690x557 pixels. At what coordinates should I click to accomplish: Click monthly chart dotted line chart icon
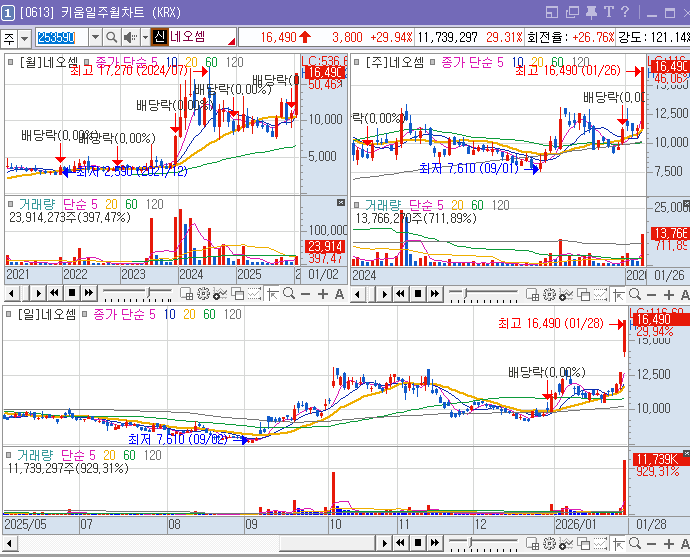click(x=254, y=293)
